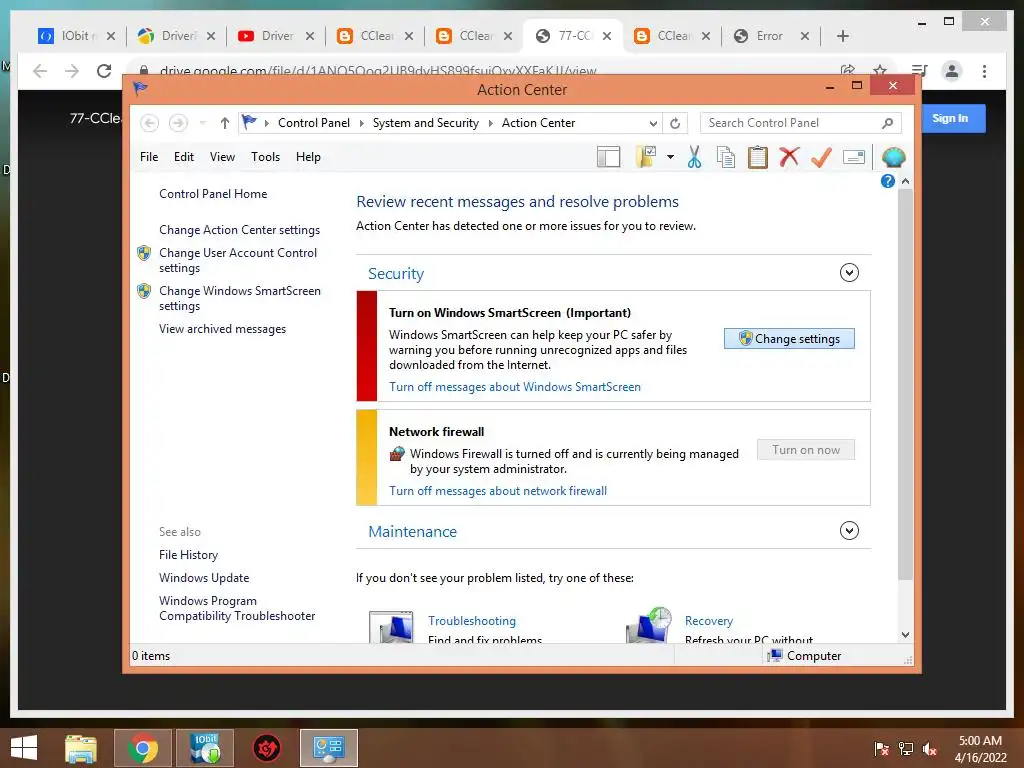This screenshot has width=1024, height=768.
Task: Click the search magnifier in Control Panel search
Action: click(x=888, y=123)
